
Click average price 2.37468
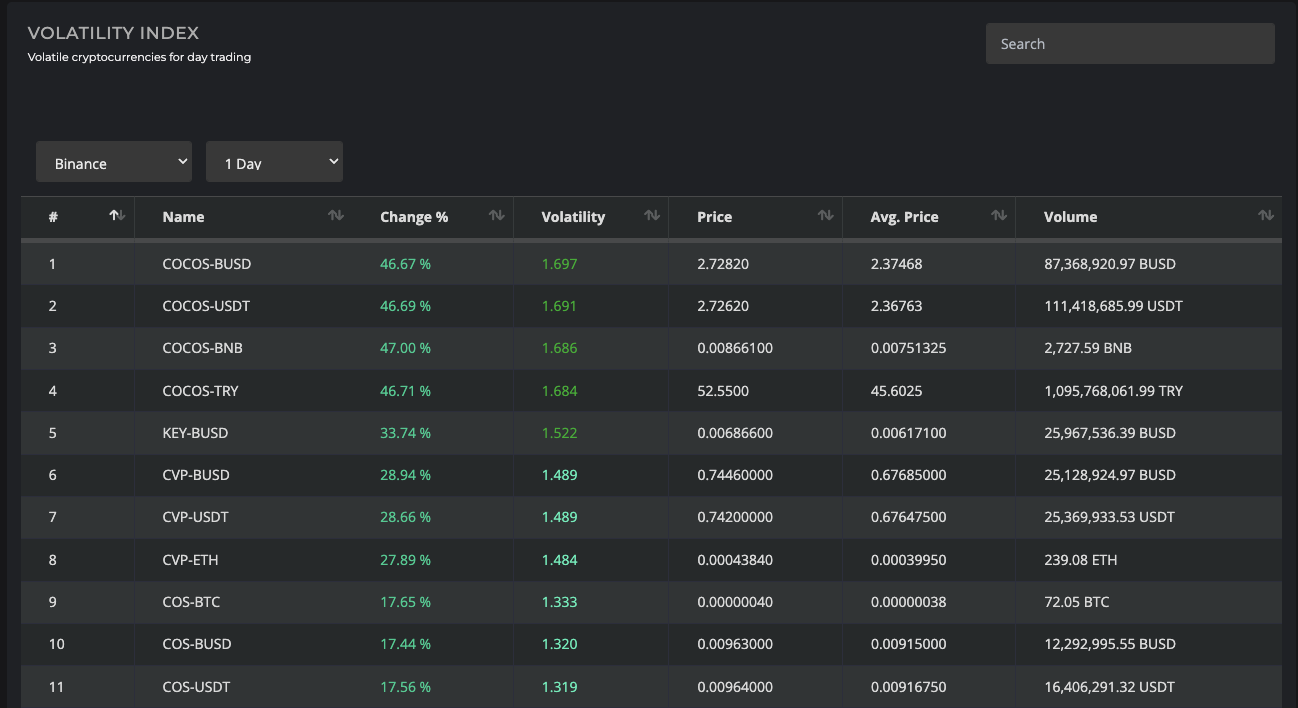click(897, 264)
